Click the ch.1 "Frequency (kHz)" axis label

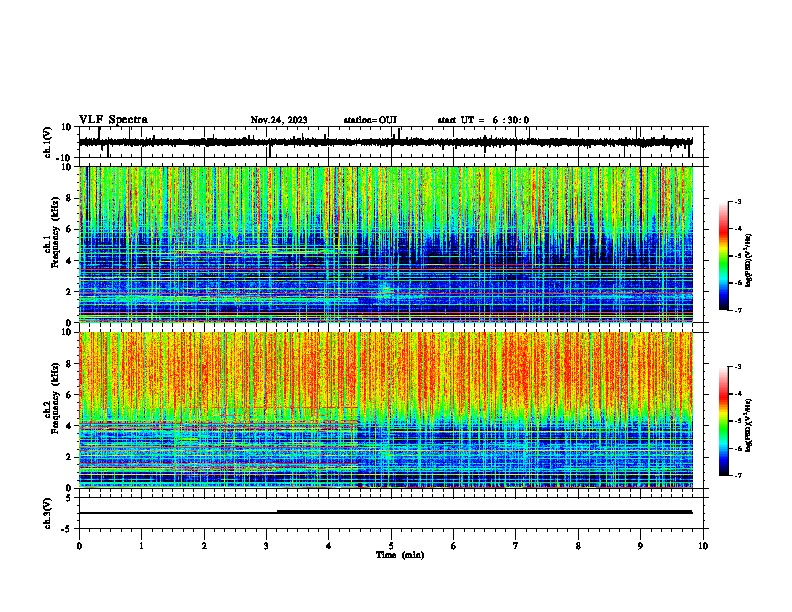[x=55, y=232]
